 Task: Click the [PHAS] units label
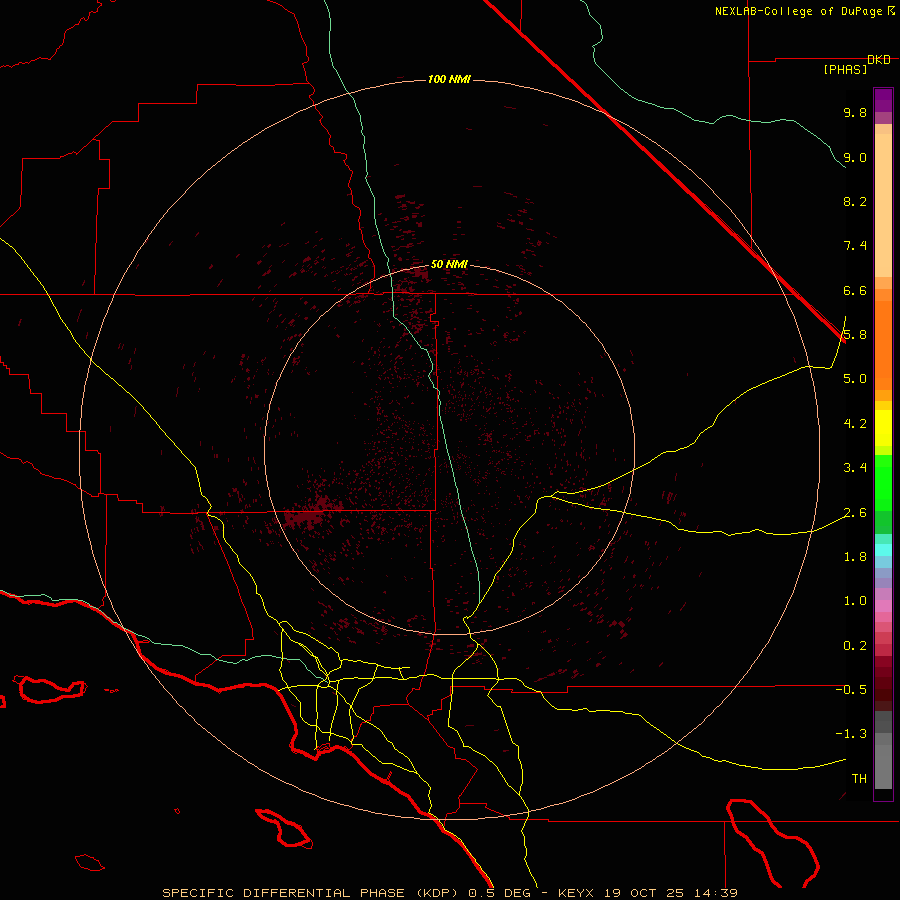[845, 70]
